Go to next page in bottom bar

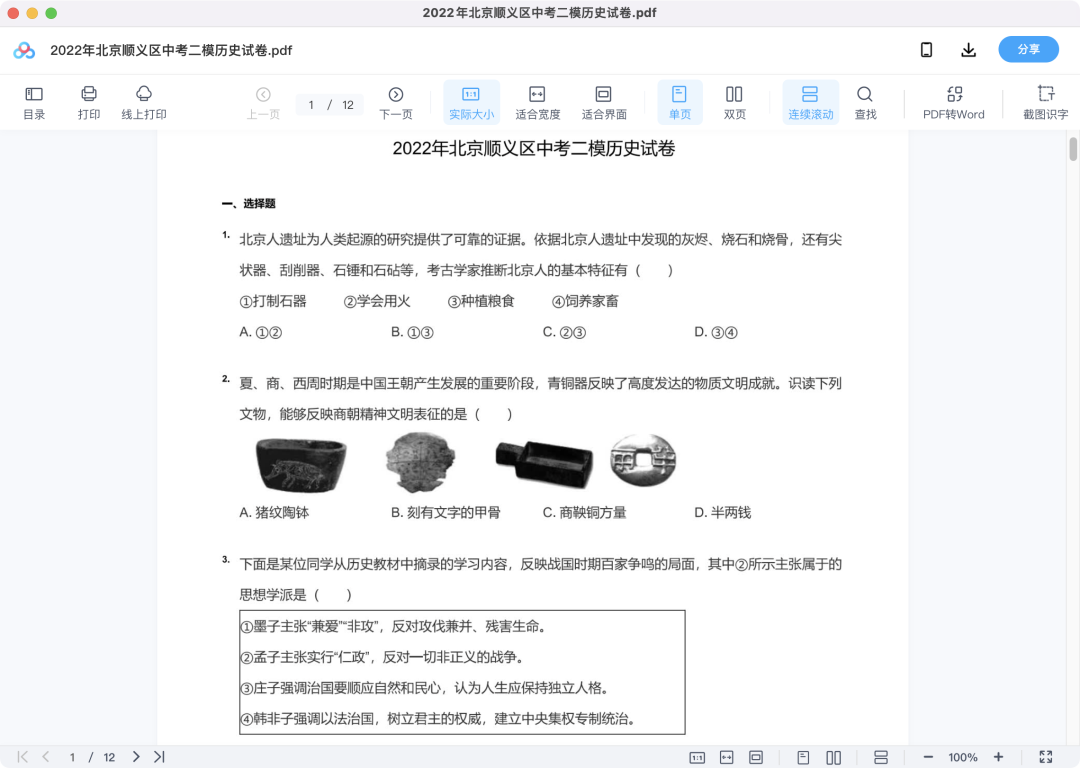pos(136,757)
